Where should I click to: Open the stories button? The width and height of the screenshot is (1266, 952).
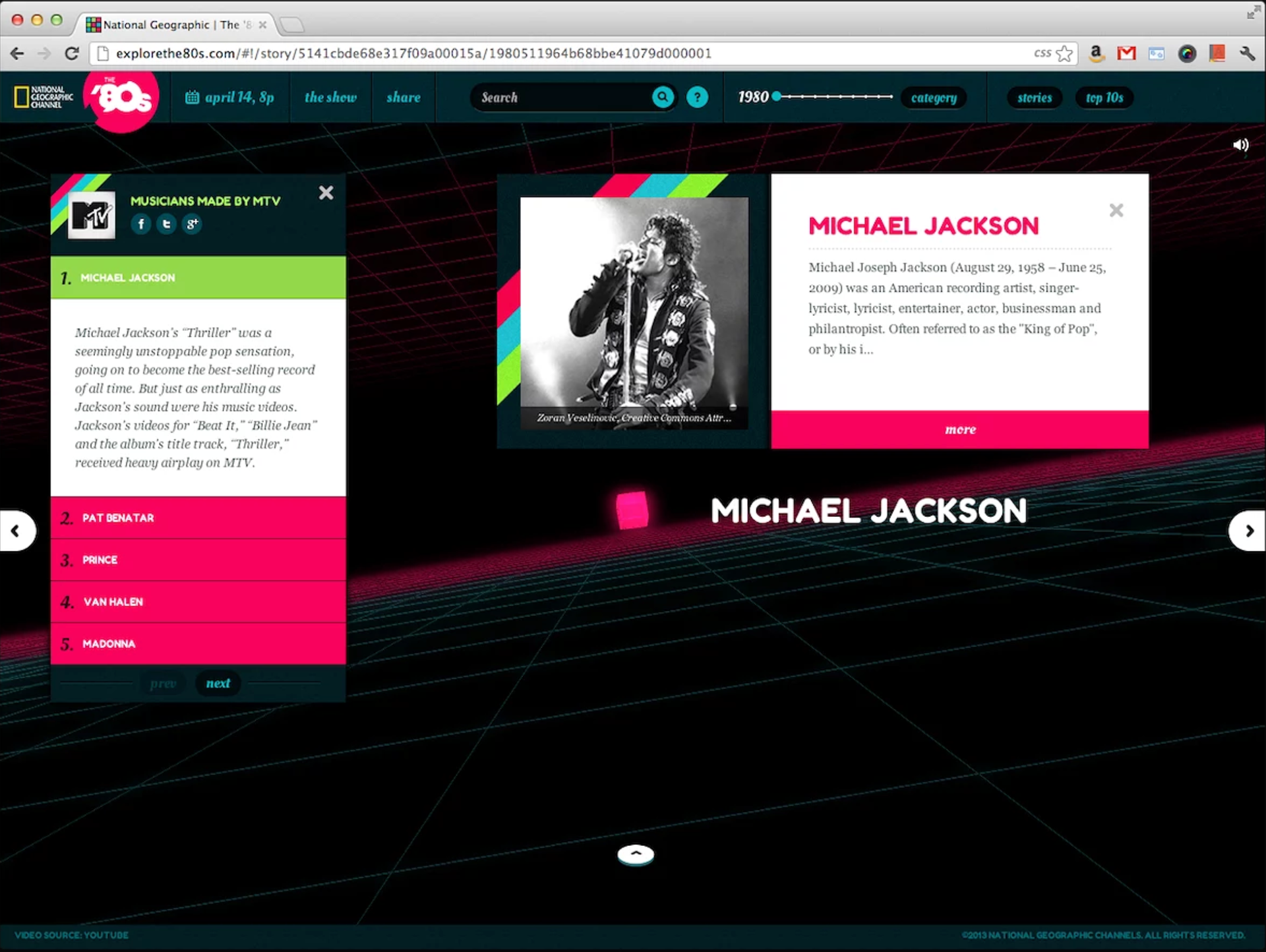(x=1035, y=98)
